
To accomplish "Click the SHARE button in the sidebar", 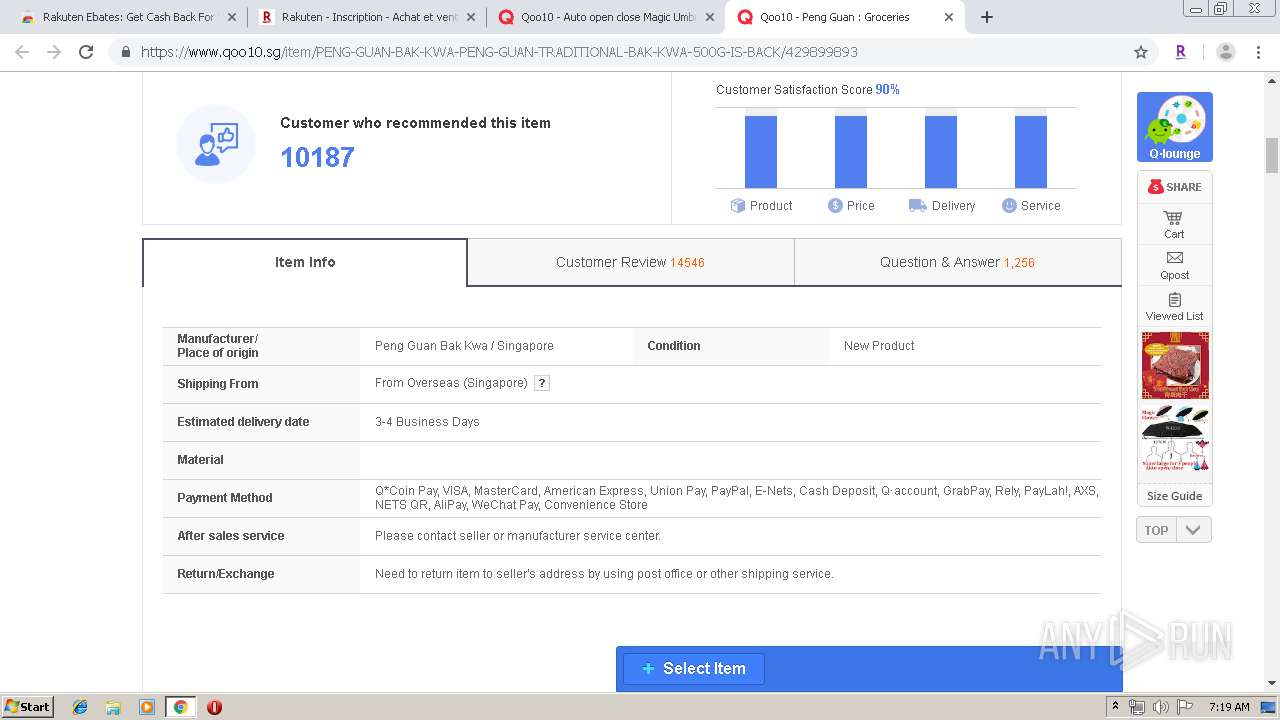I will click(x=1175, y=187).
